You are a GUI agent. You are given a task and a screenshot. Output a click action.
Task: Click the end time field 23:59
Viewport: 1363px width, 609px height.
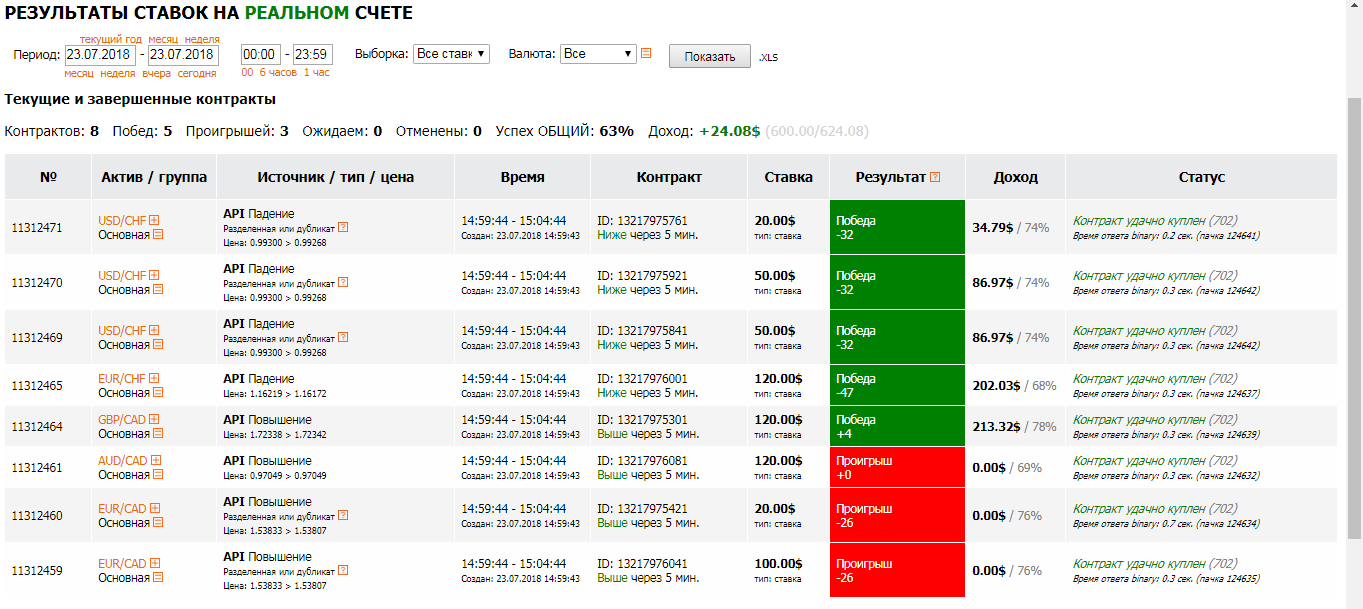(x=313, y=55)
